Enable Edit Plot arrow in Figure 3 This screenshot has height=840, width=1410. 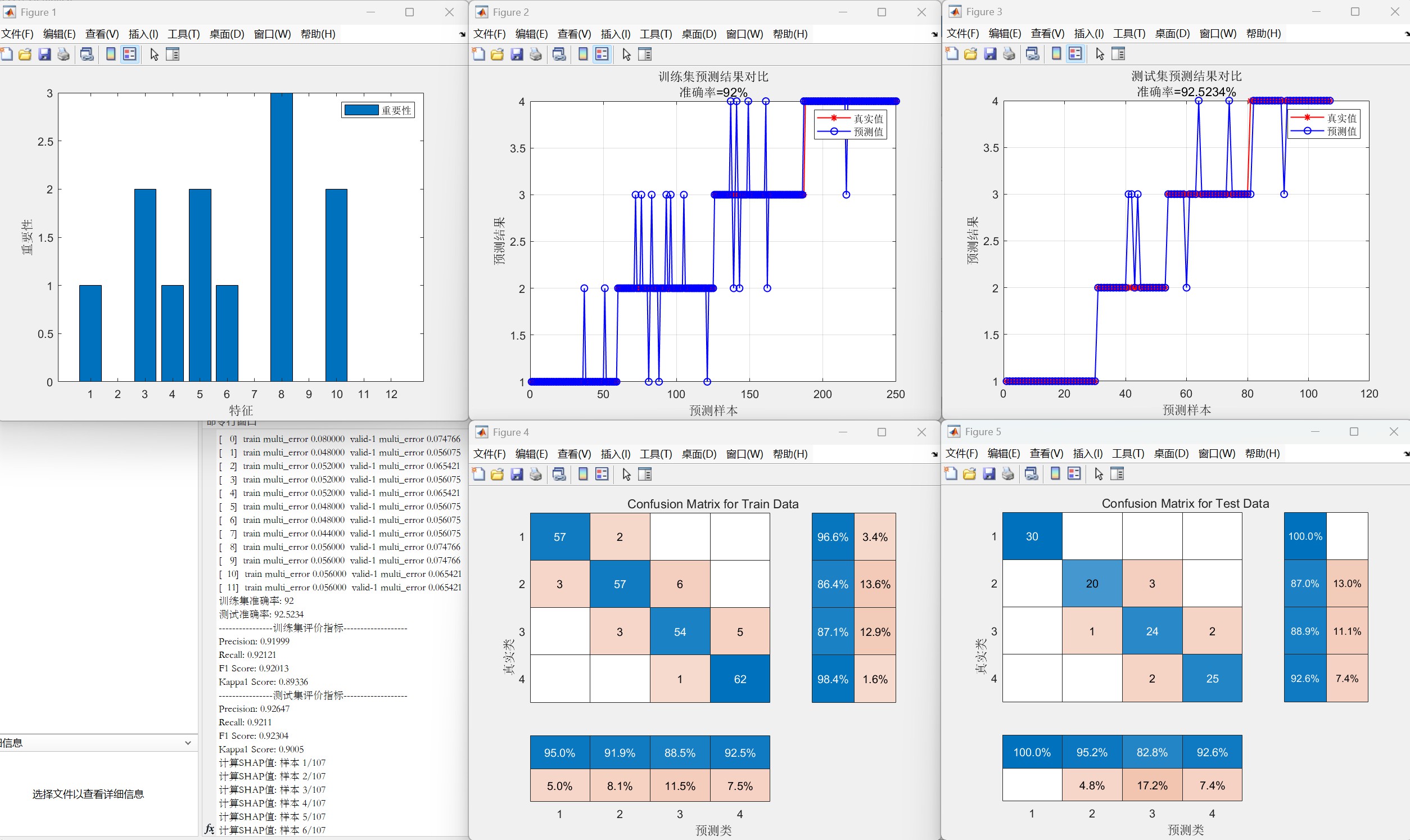click(x=1099, y=54)
